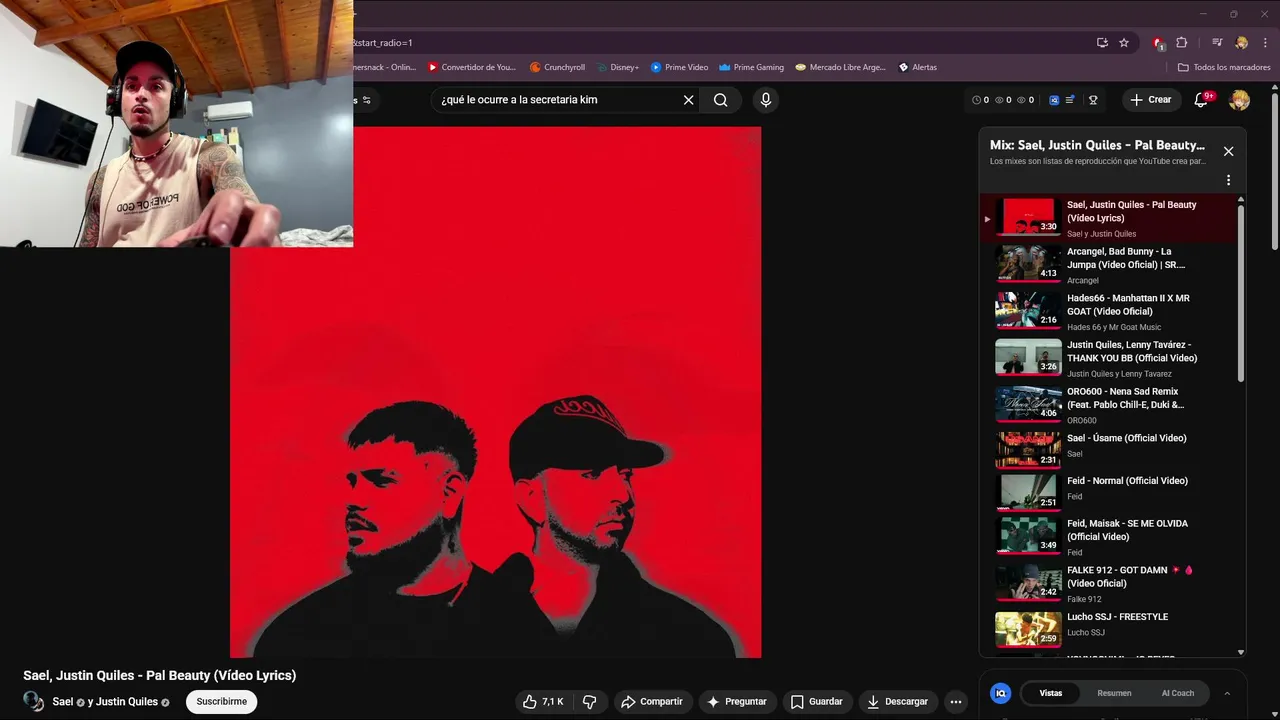Image resolution: width=1280 pixels, height=720 pixels.
Task: Open the vidIQ list icon with blue dot
Action: coord(1071,100)
